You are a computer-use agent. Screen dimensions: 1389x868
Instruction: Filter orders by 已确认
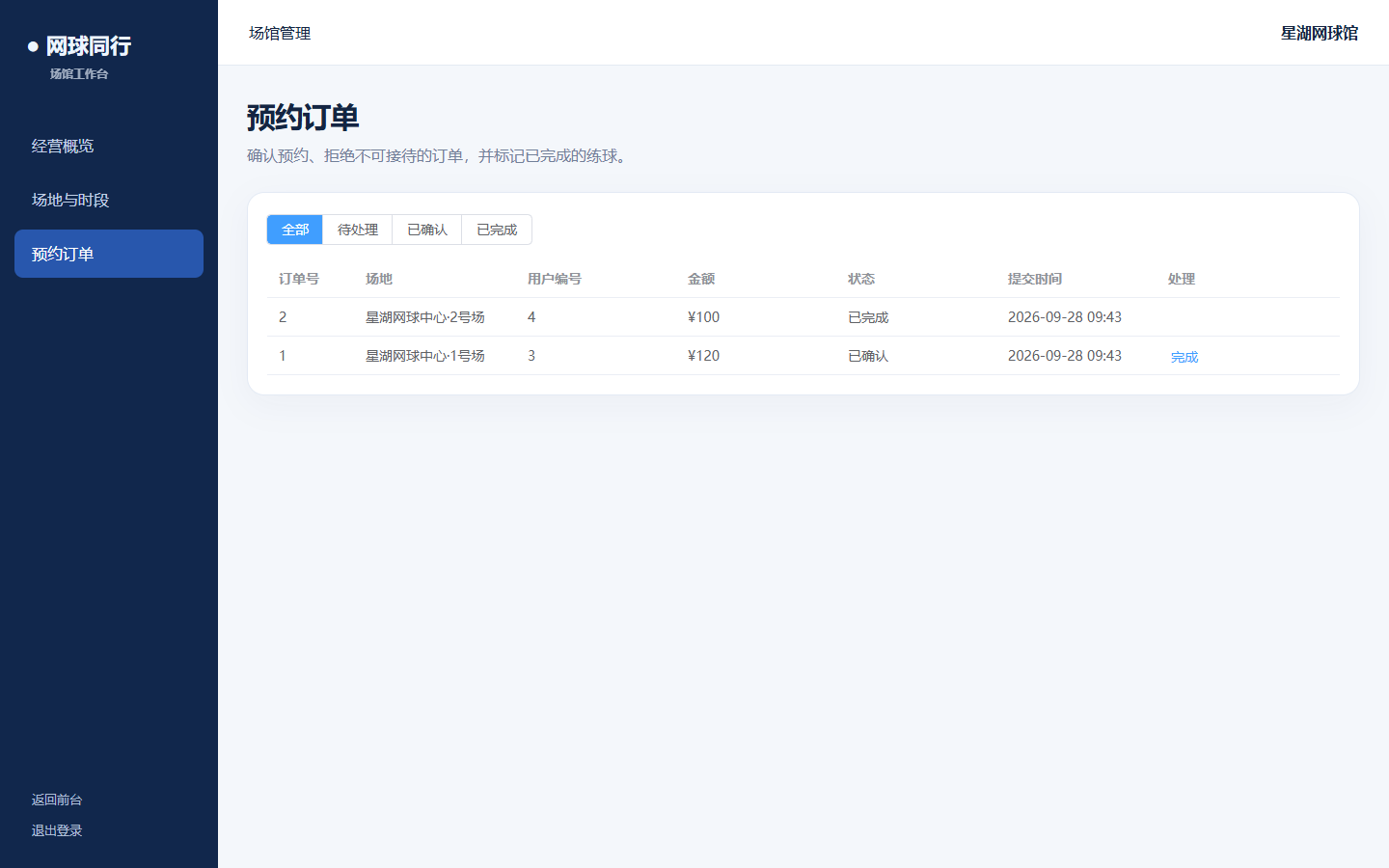(x=427, y=230)
